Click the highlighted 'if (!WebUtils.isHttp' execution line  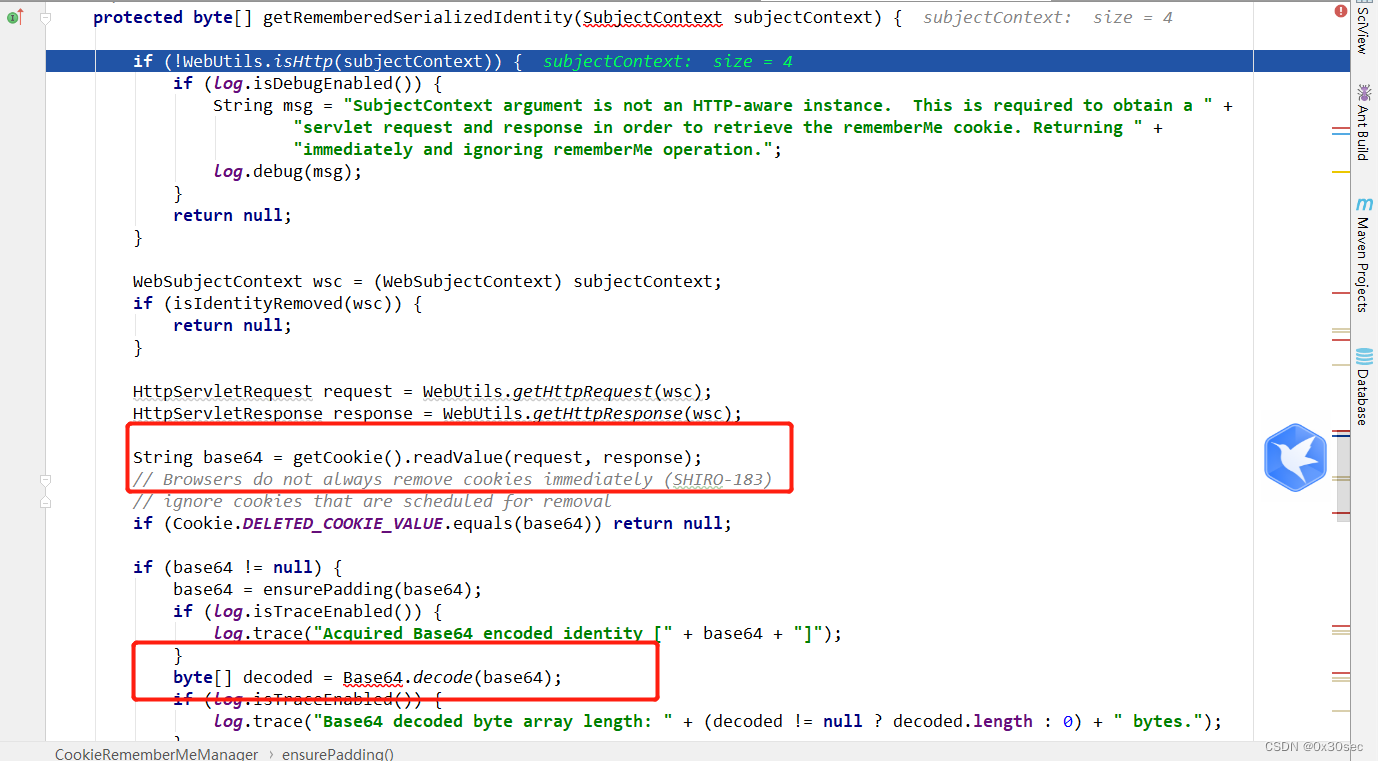tap(649, 61)
